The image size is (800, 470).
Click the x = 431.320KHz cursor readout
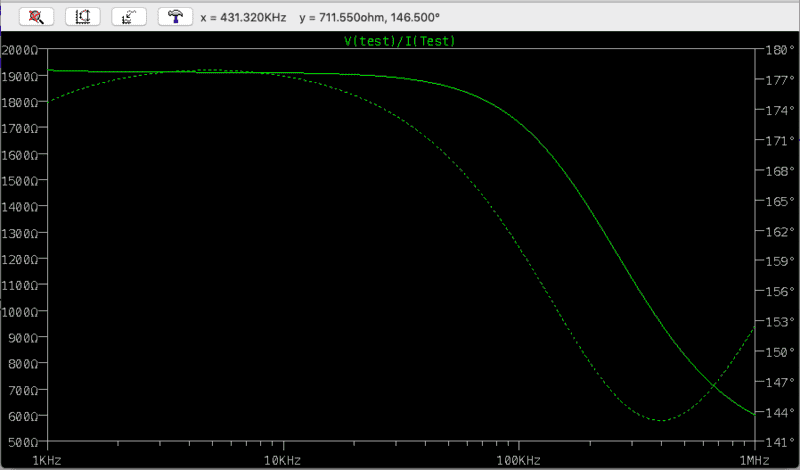pos(243,17)
